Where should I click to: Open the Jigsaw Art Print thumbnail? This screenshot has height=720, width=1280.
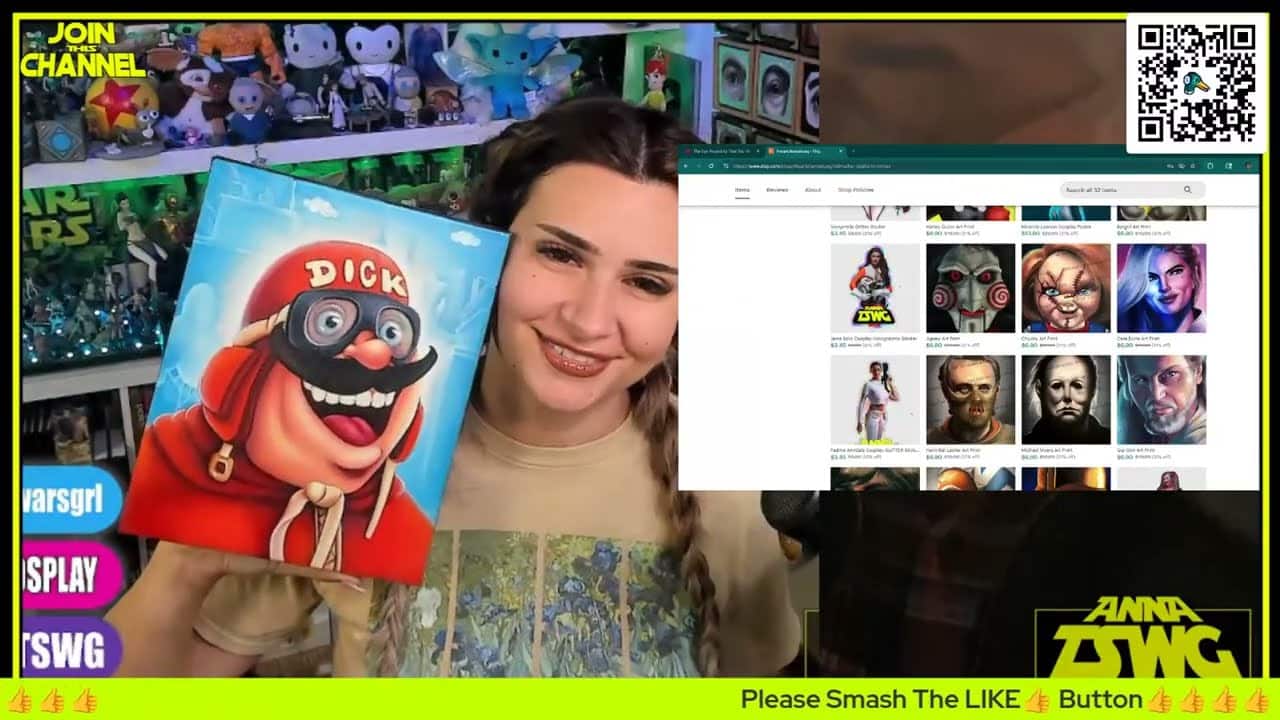pos(970,288)
